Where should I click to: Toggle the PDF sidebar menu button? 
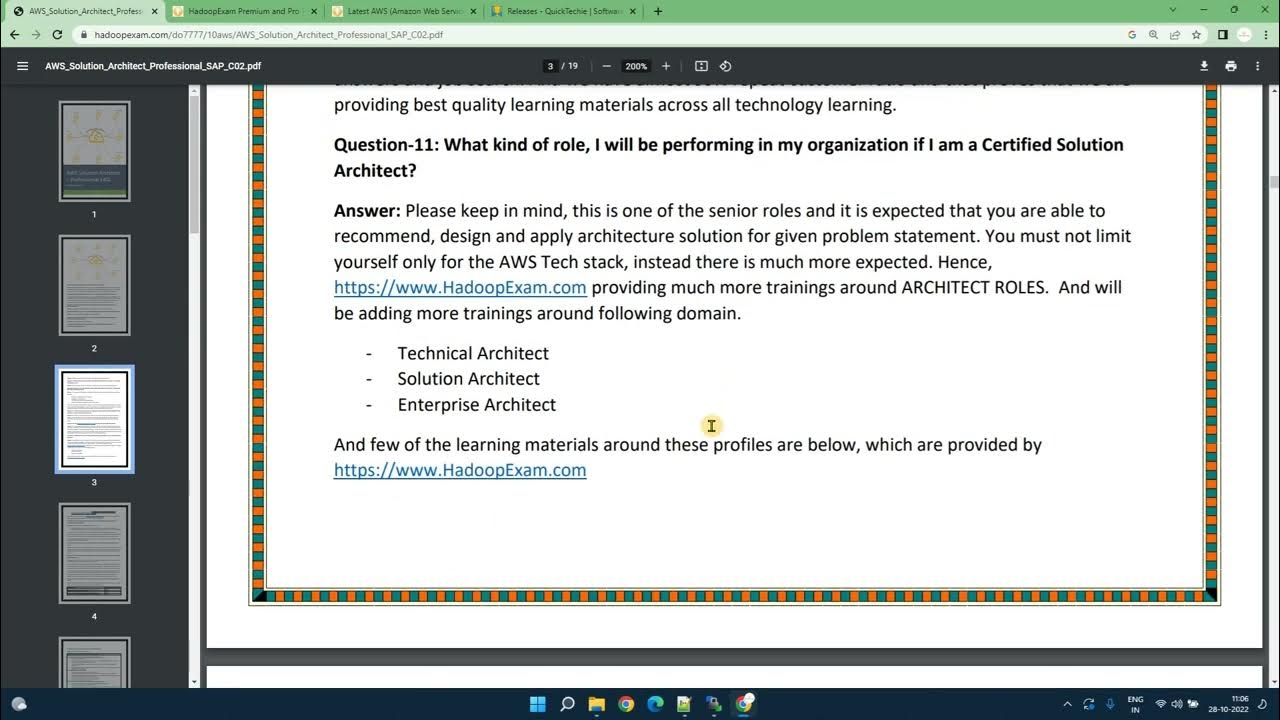22,66
